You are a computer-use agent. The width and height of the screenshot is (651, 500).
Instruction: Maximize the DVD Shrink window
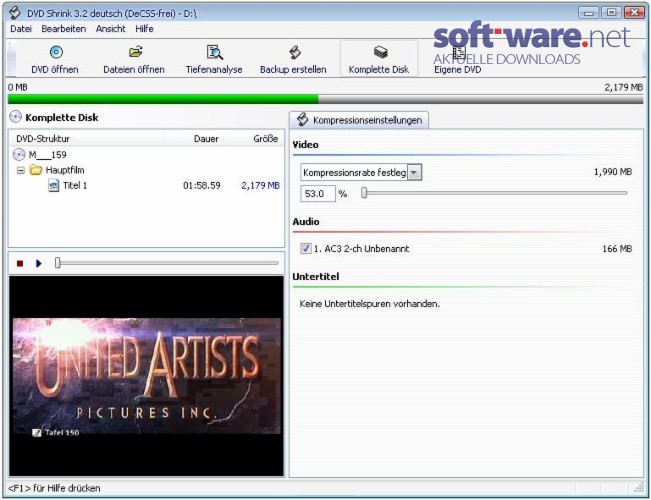(x=611, y=12)
